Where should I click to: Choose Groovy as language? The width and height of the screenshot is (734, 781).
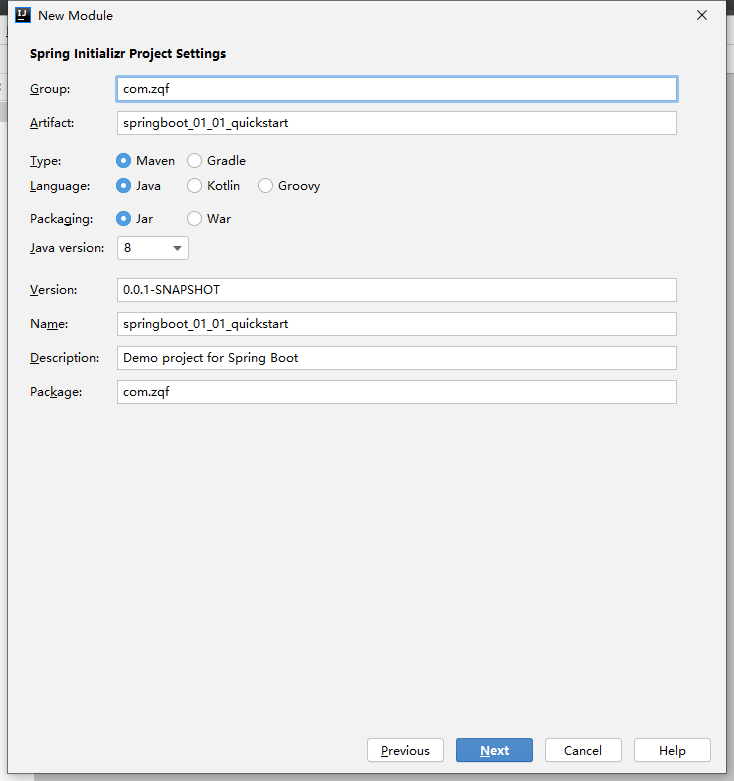pyautogui.click(x=289, y=186)
